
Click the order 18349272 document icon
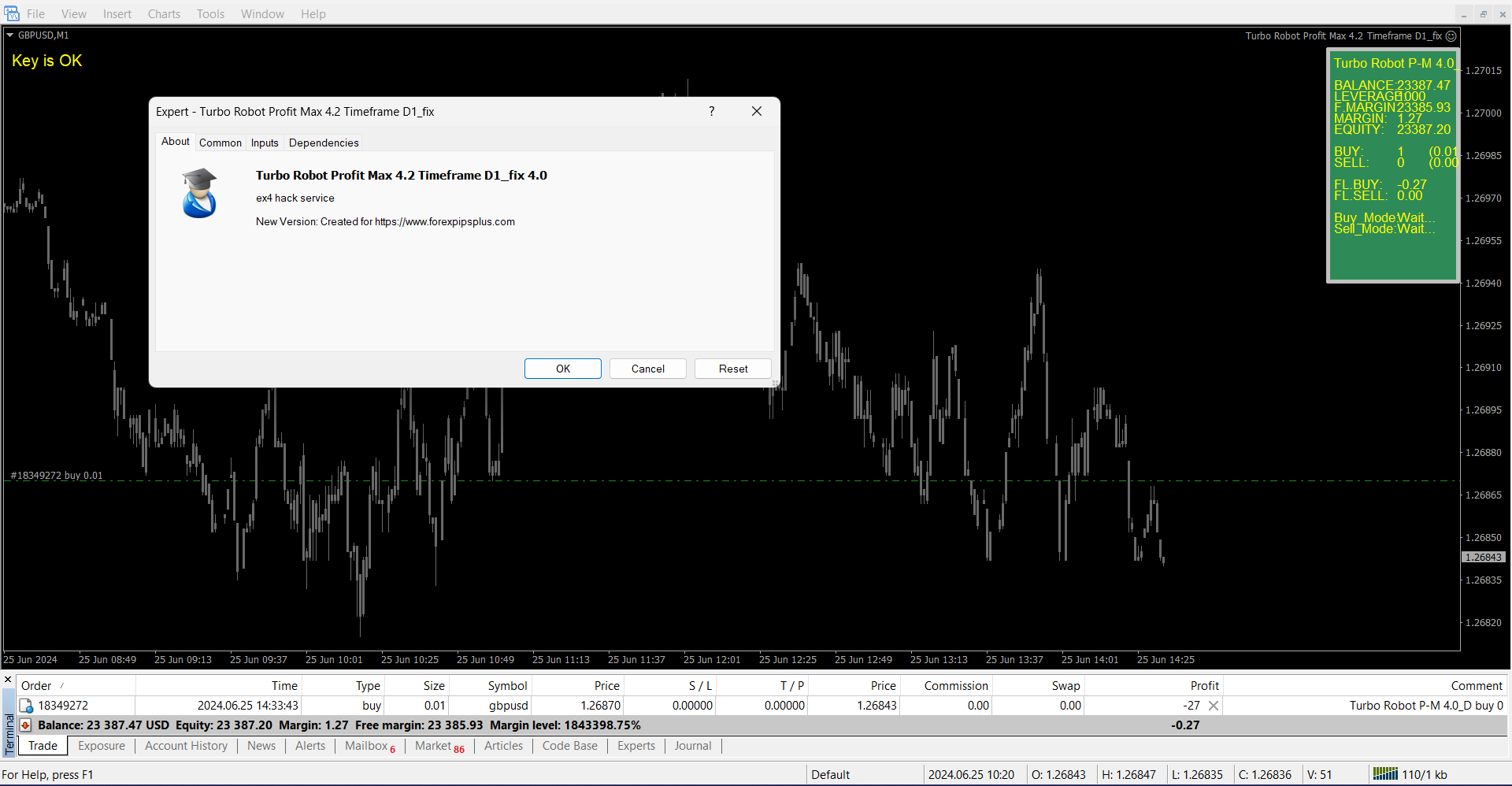tap(26, 706)
